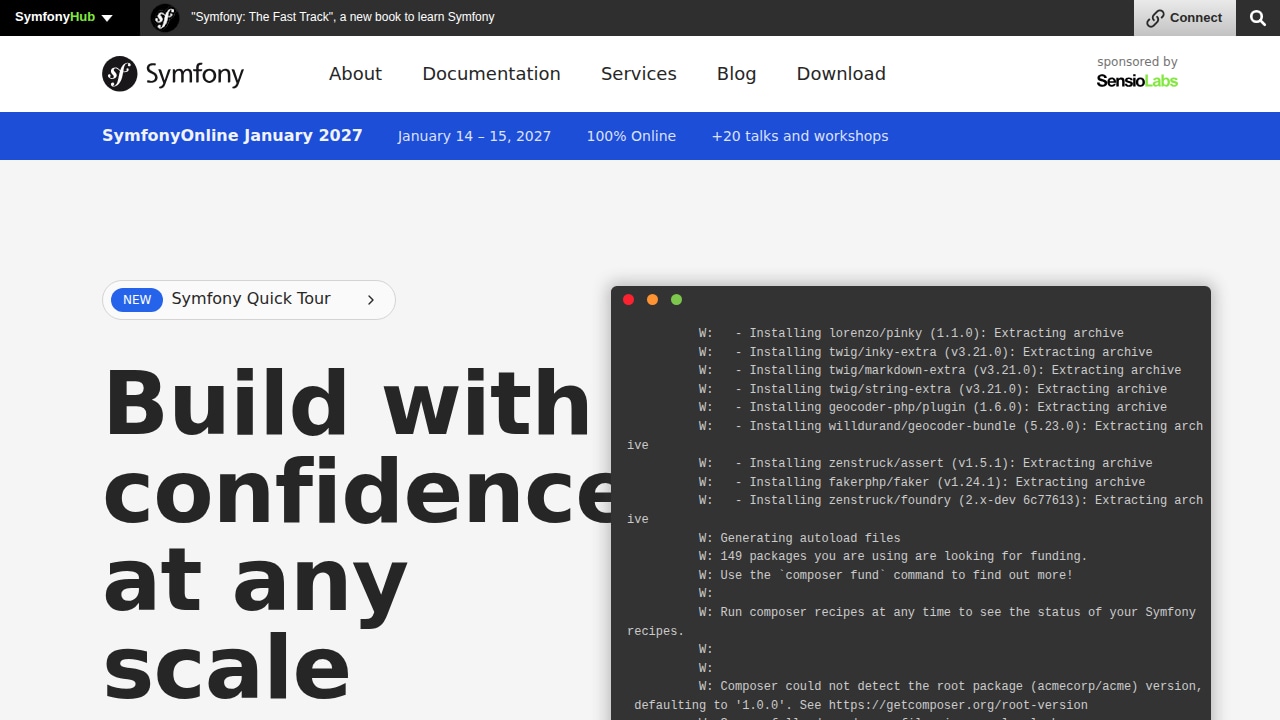Open the Fast Track book announcement link
The image size is (1280, 720).
coord(343,17)
